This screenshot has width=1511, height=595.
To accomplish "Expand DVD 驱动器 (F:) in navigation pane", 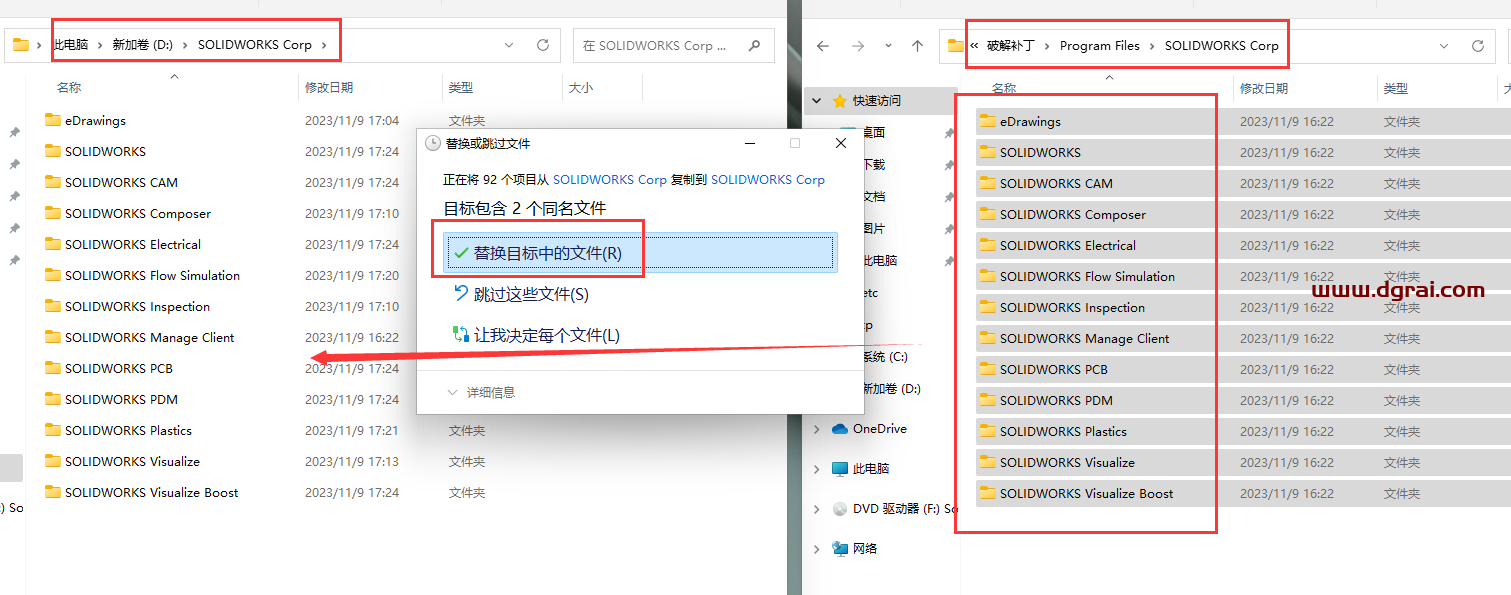I will 817,509.
